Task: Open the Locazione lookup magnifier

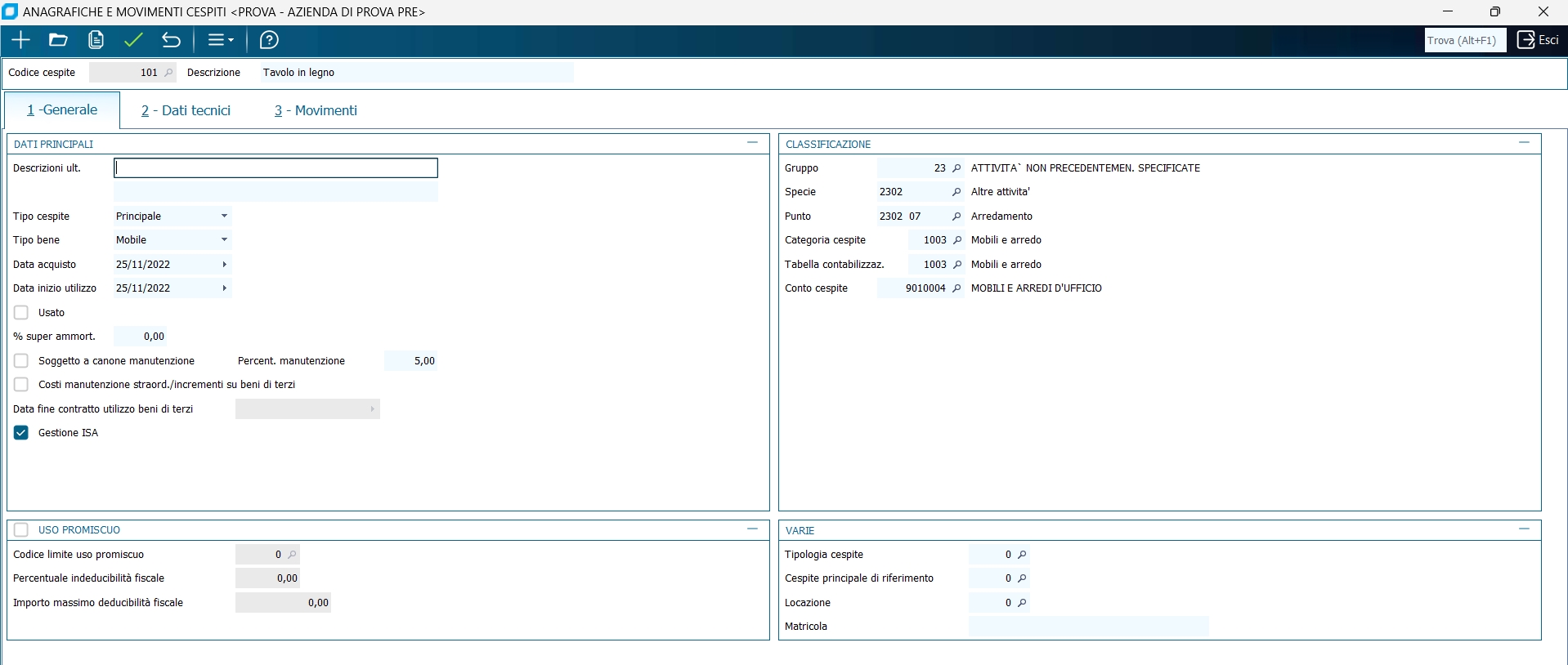Action: (1022, 603)
